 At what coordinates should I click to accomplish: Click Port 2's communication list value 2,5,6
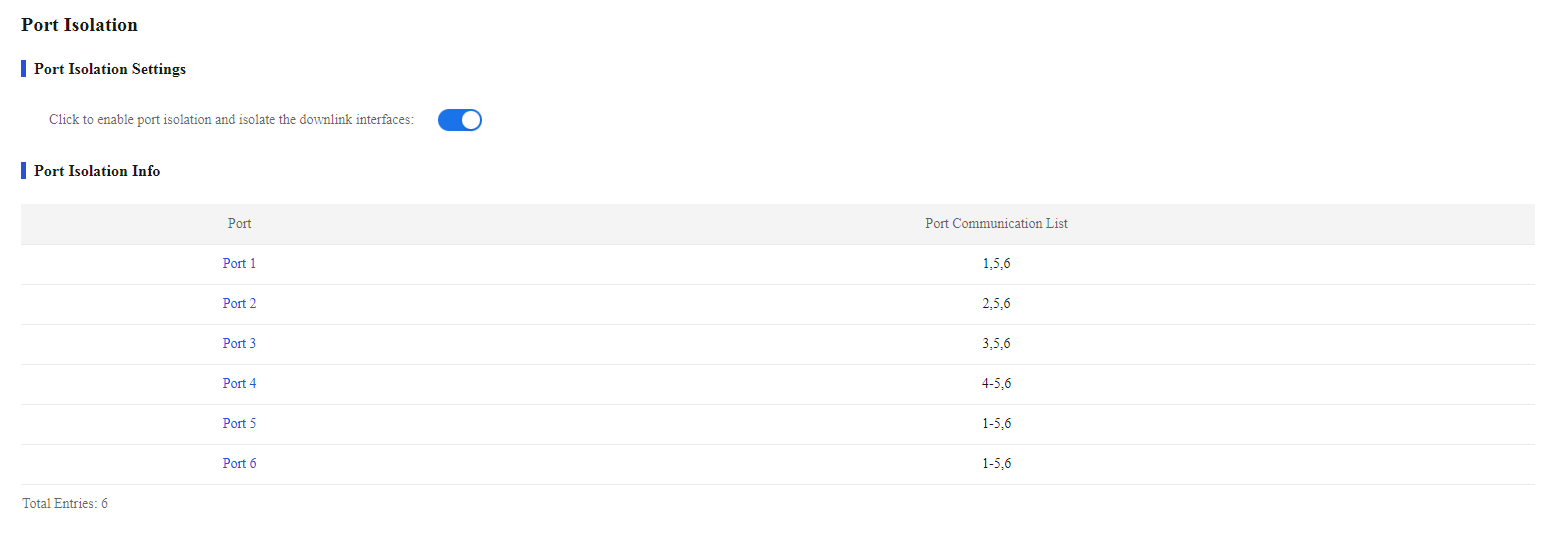[996, 304]
